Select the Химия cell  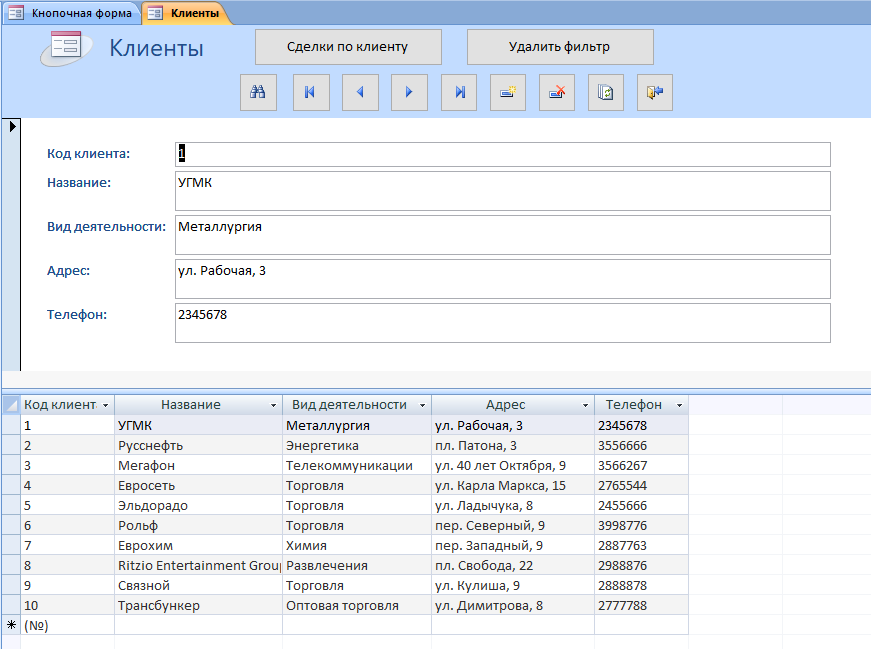click(357, 546)
